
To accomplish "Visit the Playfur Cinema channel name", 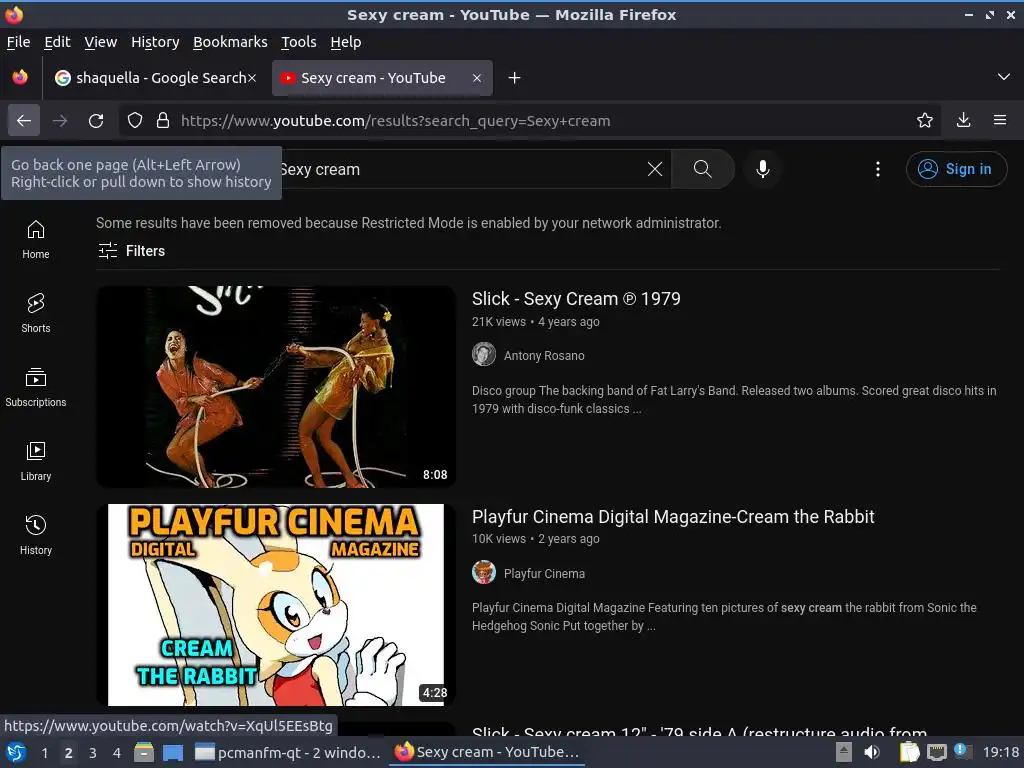I will point(544,574).
